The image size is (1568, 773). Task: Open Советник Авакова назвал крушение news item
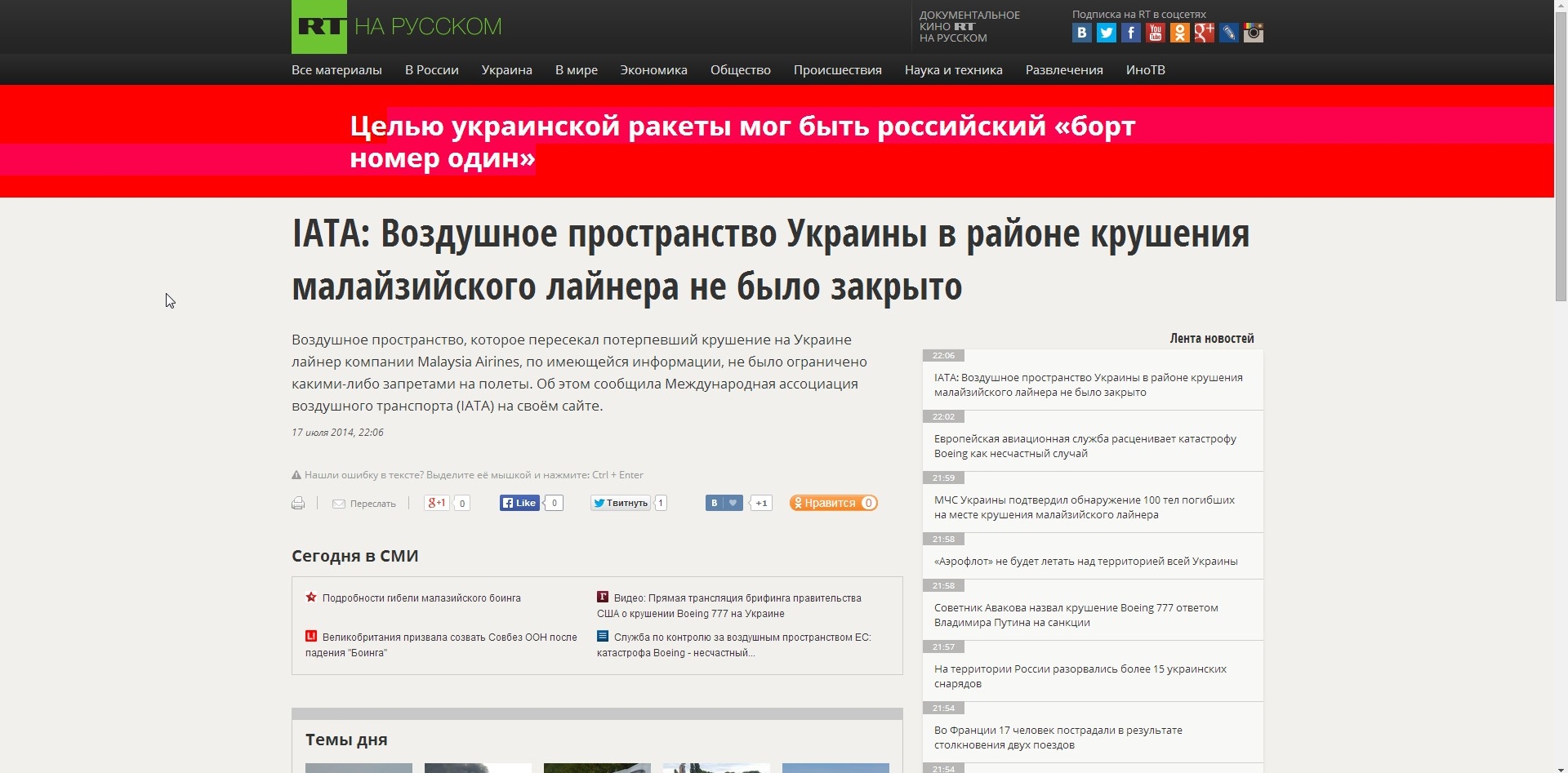(x=1076, y=615)
